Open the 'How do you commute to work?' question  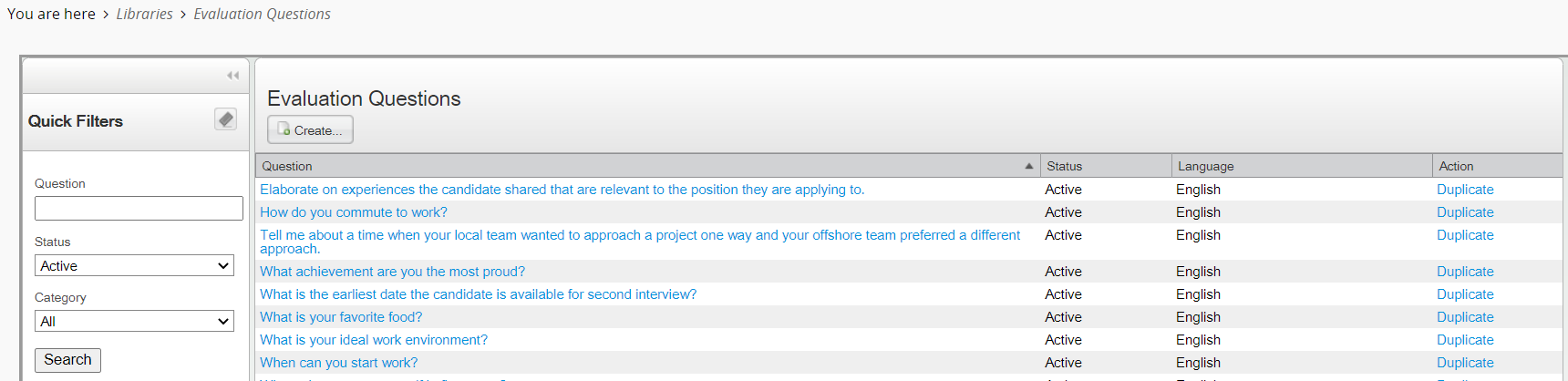pos(354,212)
